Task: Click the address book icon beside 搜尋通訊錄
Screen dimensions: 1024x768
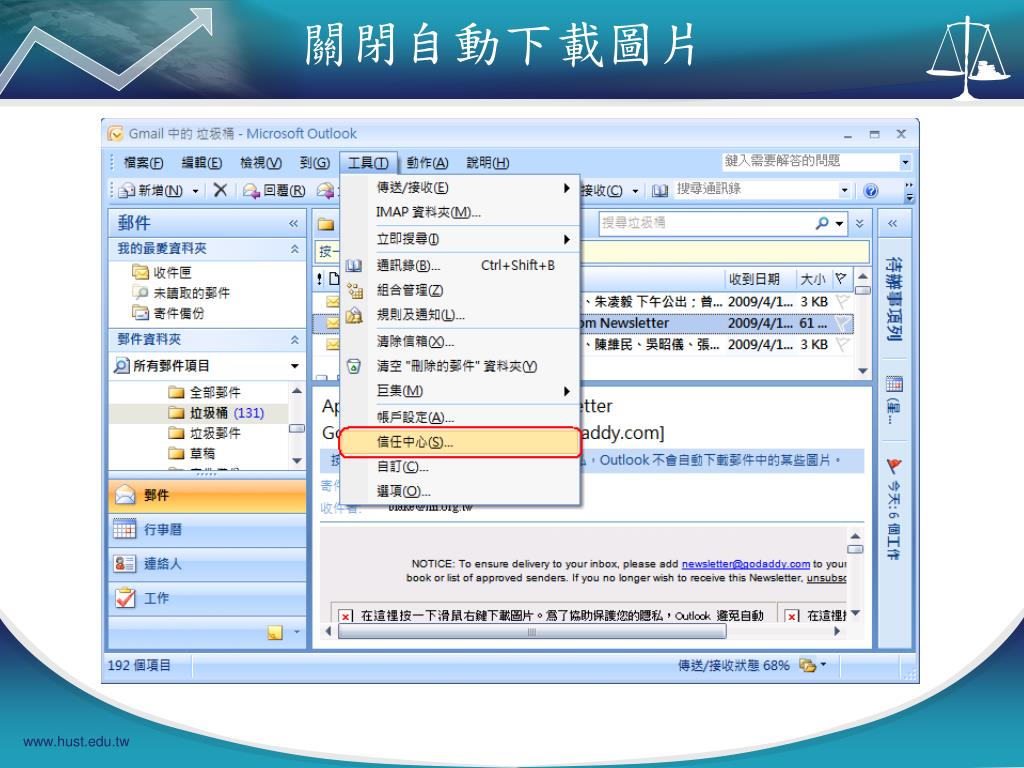Action: click(x=660, y=190)
